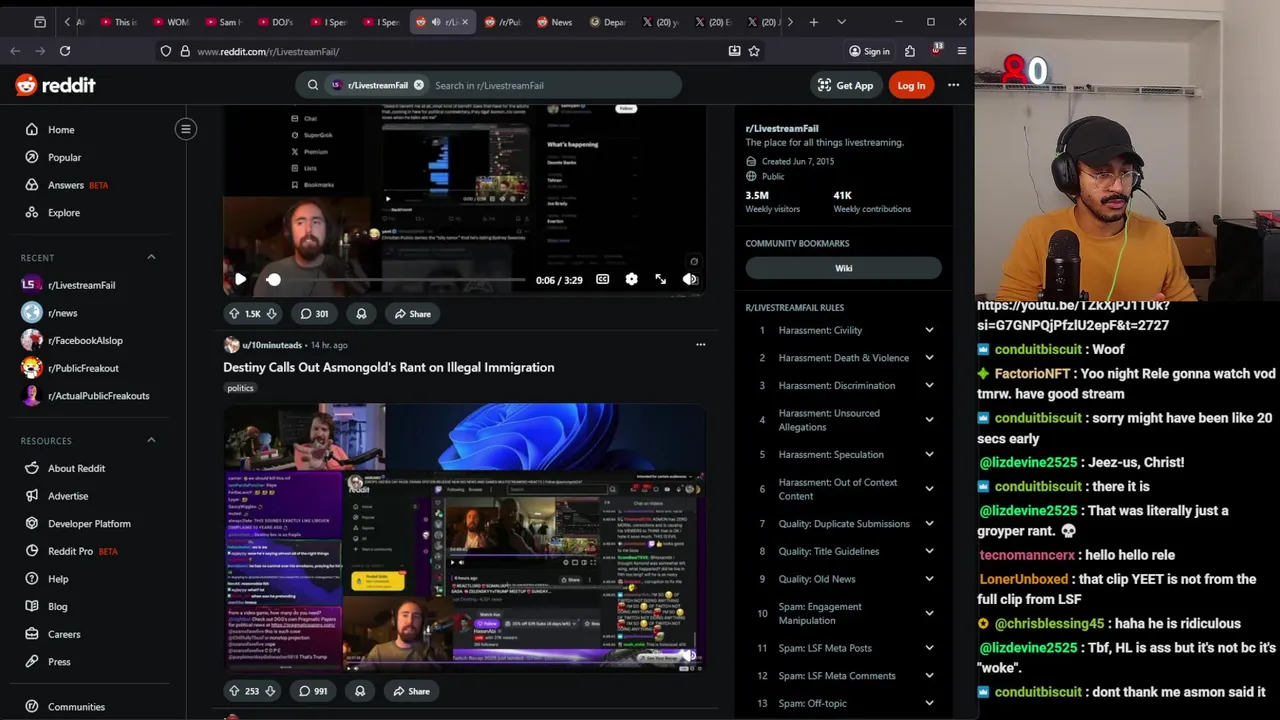Downvote the post with 1.5K votes

(271, 314)
